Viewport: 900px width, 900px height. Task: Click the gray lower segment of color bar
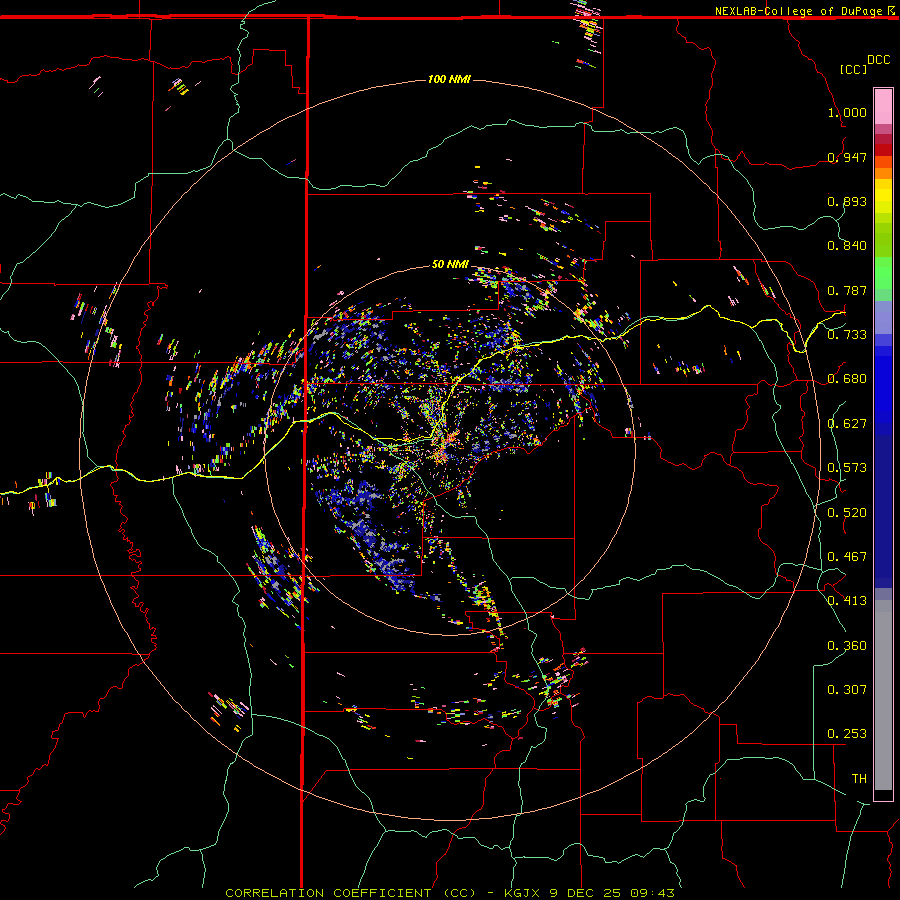tap(883, 695)
